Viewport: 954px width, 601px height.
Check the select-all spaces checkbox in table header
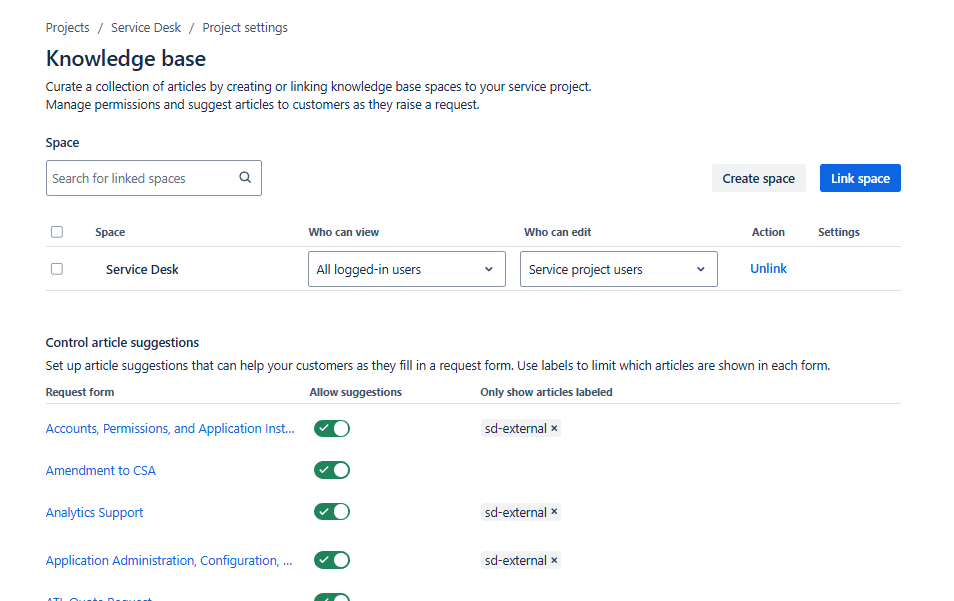[x=57, y=231]
